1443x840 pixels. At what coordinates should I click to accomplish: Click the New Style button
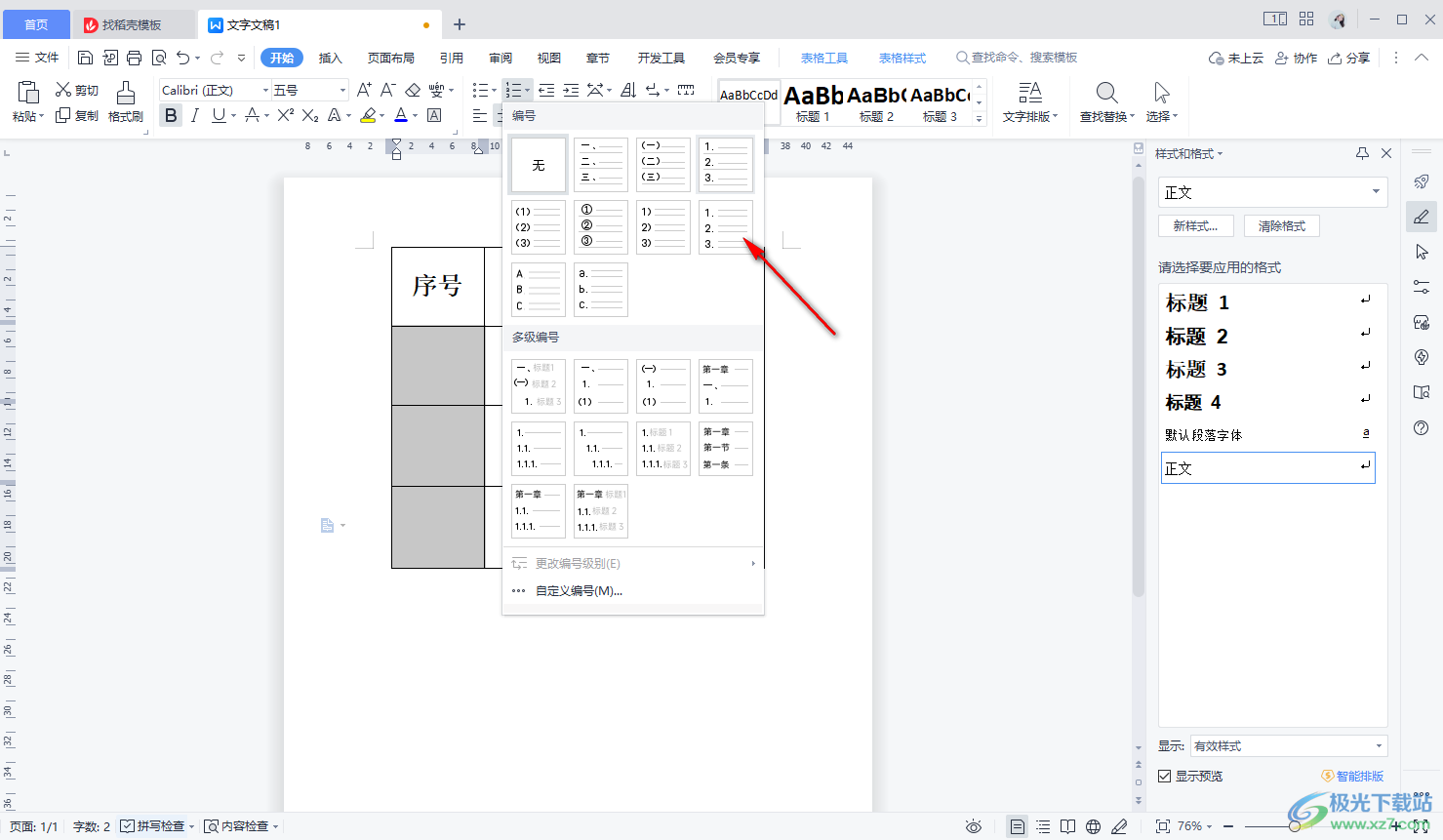[x=1196, y=225]
